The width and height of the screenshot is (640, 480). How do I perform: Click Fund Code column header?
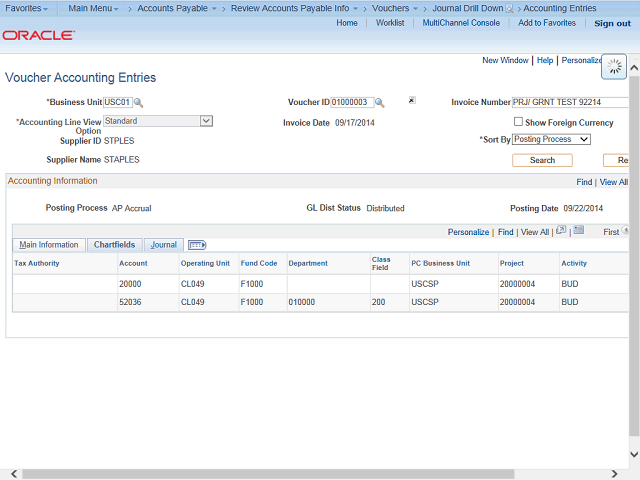pos(259,263)
